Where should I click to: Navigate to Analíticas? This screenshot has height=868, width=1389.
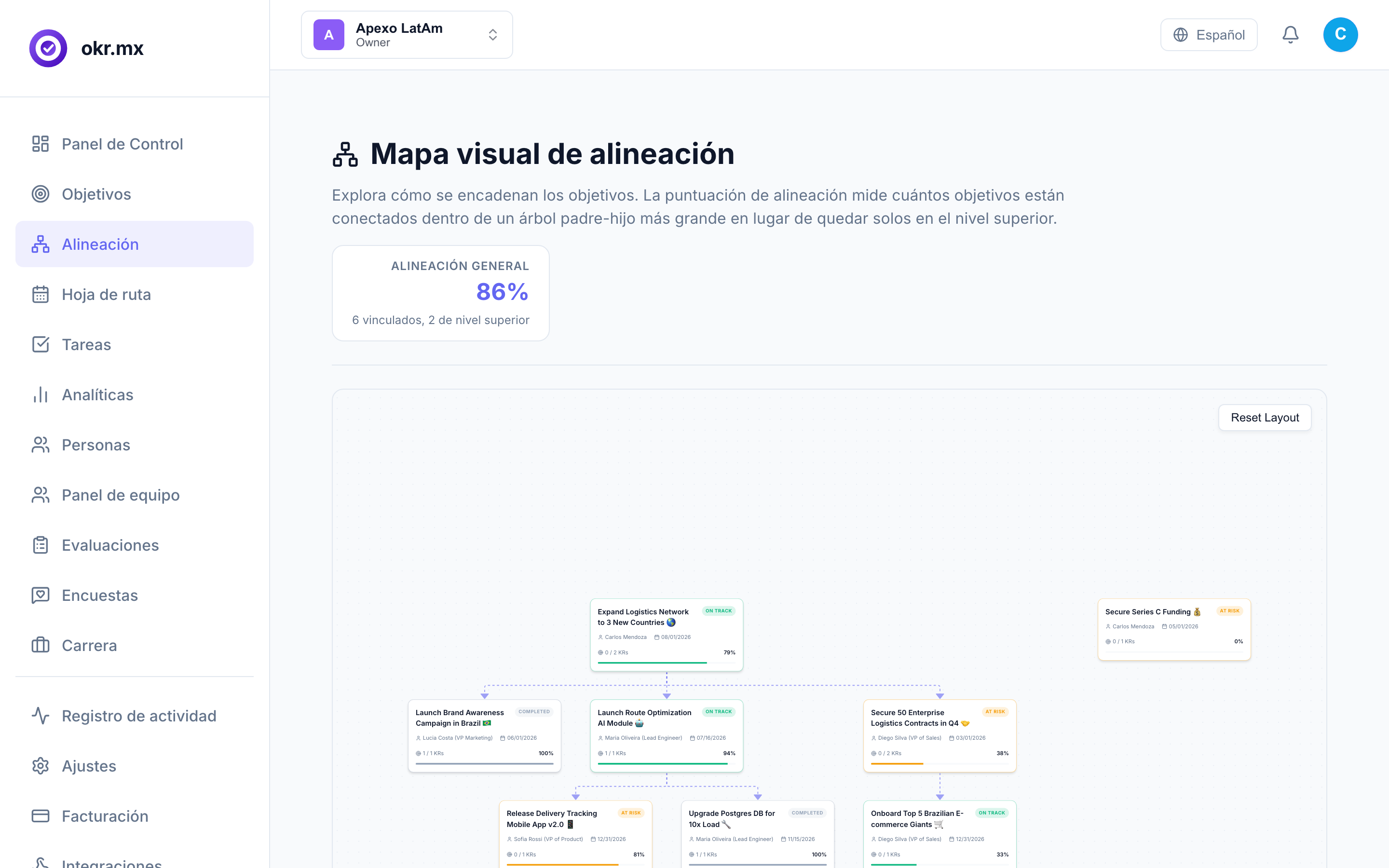coord(134,394)
